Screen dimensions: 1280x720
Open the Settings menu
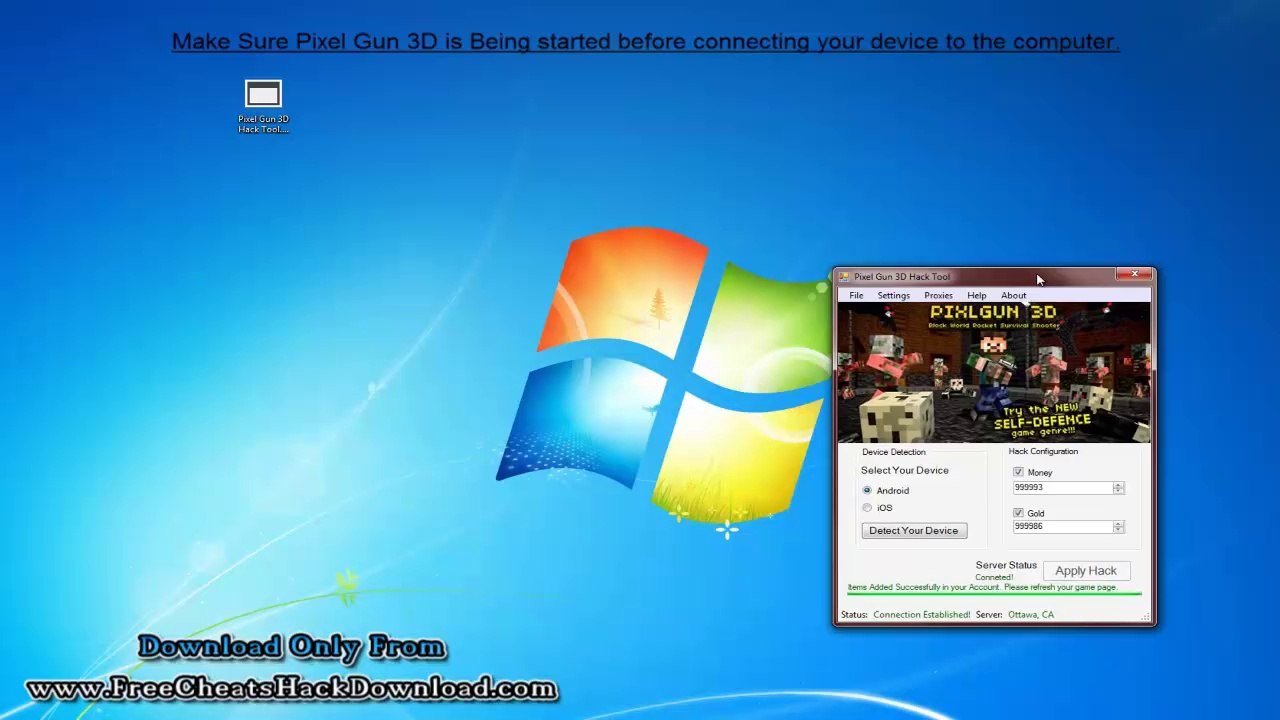[893, 296]
